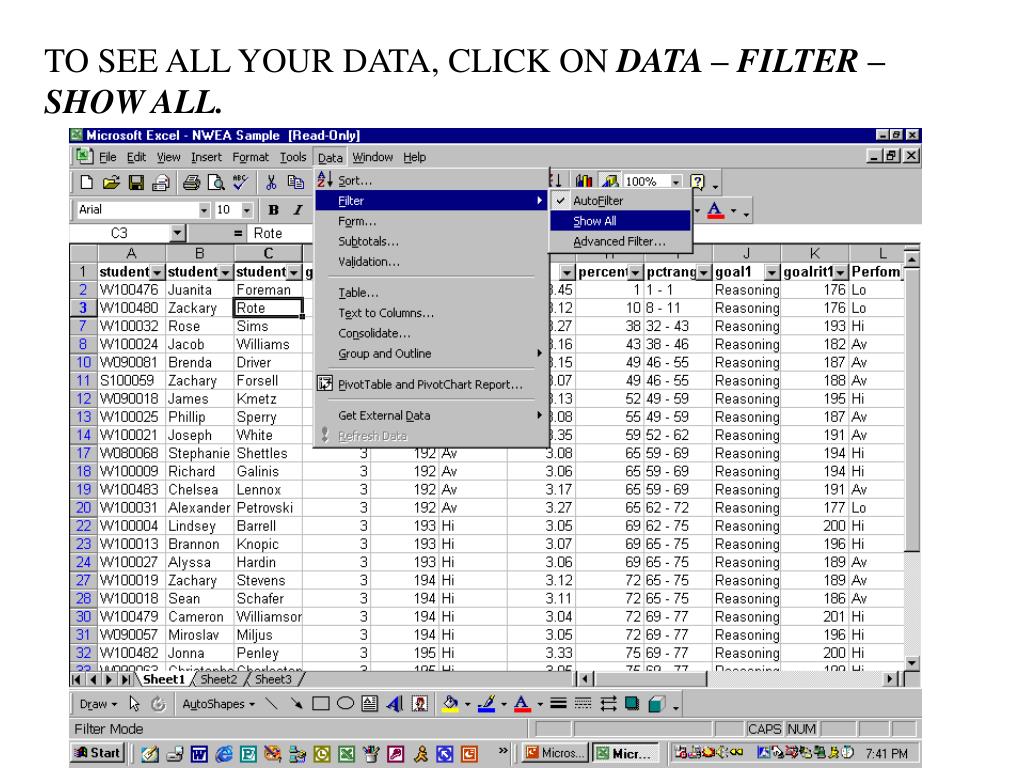Toggle Bold formatting button
The height and width of the screenshot is (768, 1024).
(x=274, y=210)
